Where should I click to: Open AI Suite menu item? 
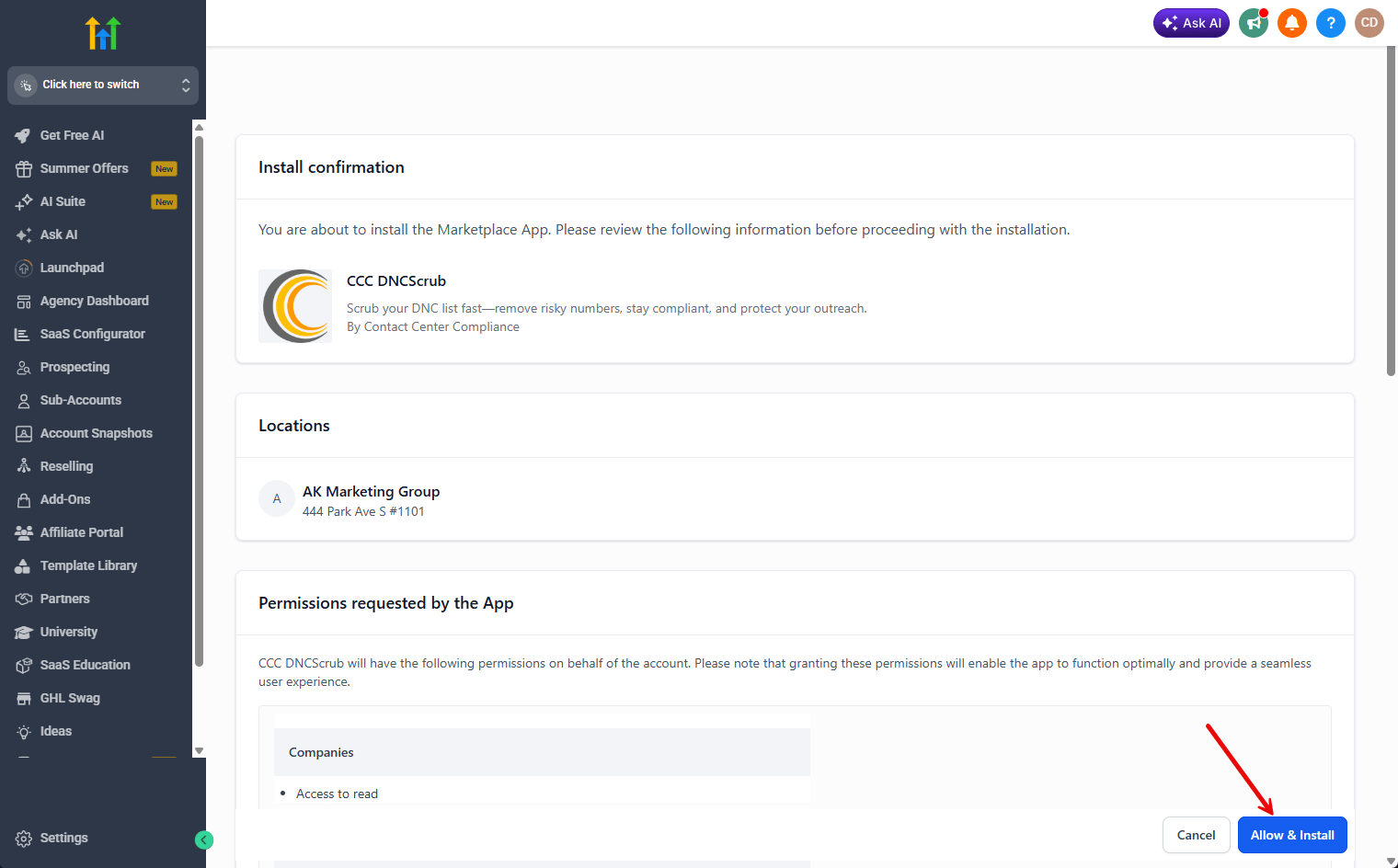click(x=63, y=201)
